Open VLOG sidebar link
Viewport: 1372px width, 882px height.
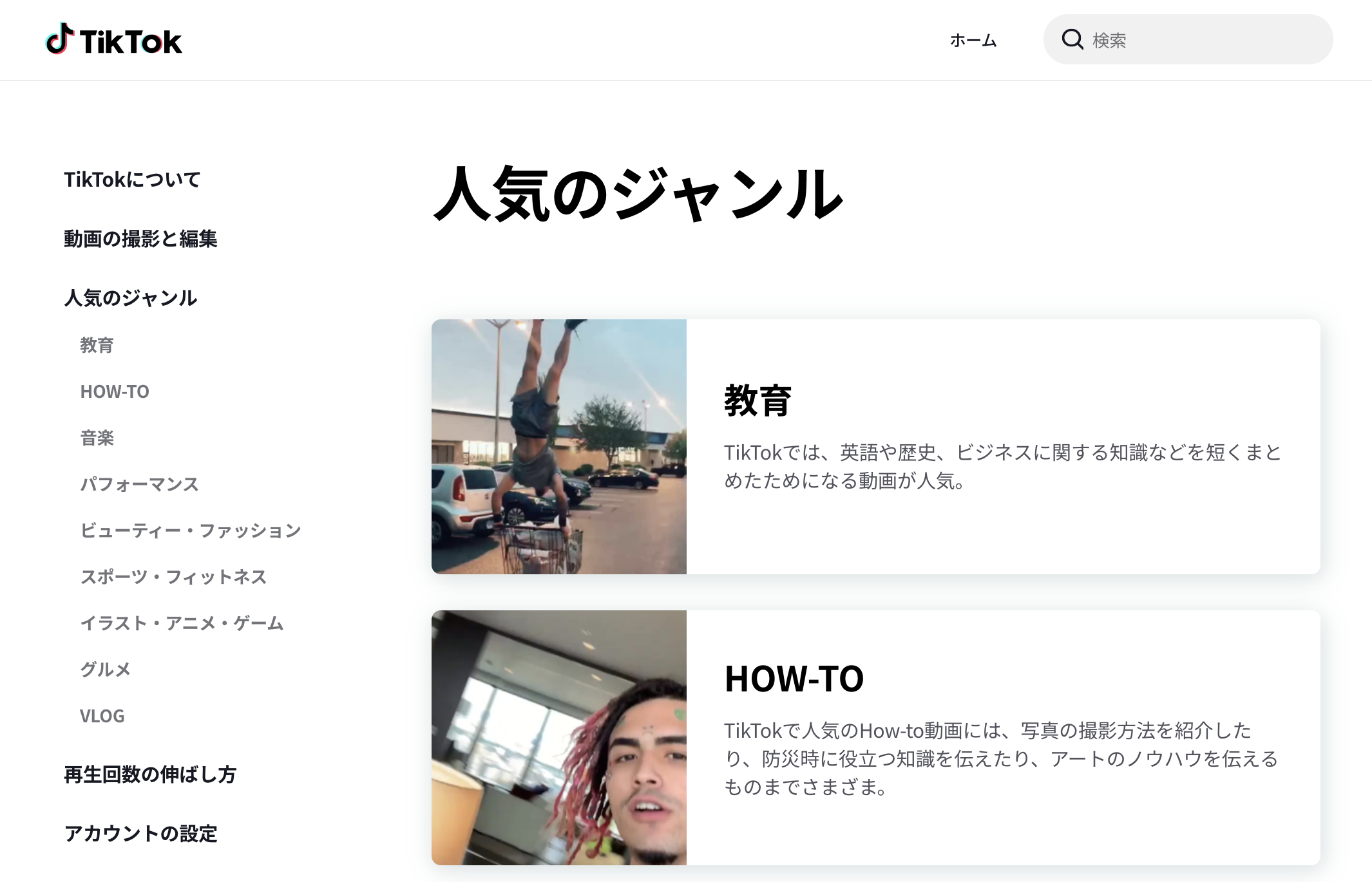pyautogui.click(x=102, y=716)
